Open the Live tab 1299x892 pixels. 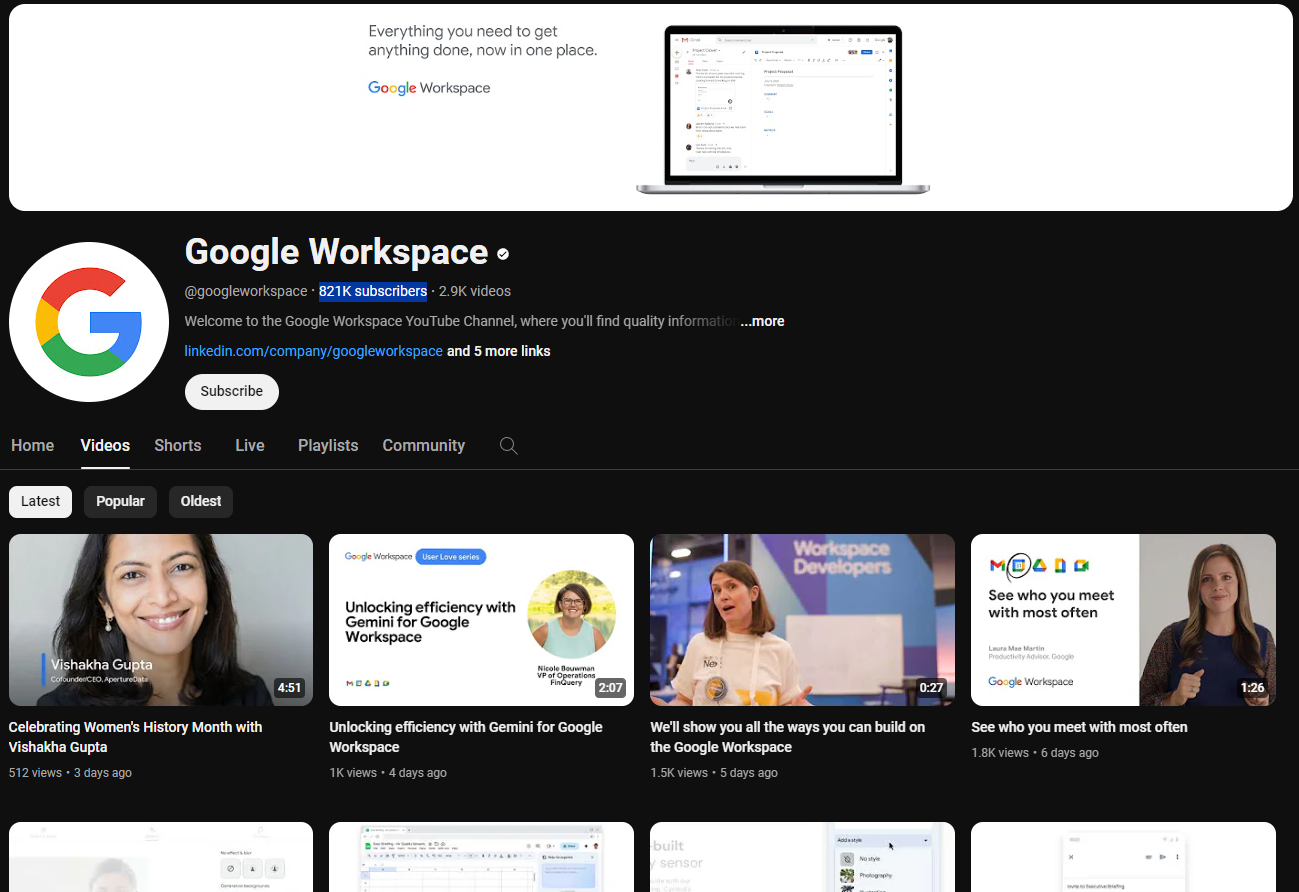pyautogui.click(x=249, y=445)
